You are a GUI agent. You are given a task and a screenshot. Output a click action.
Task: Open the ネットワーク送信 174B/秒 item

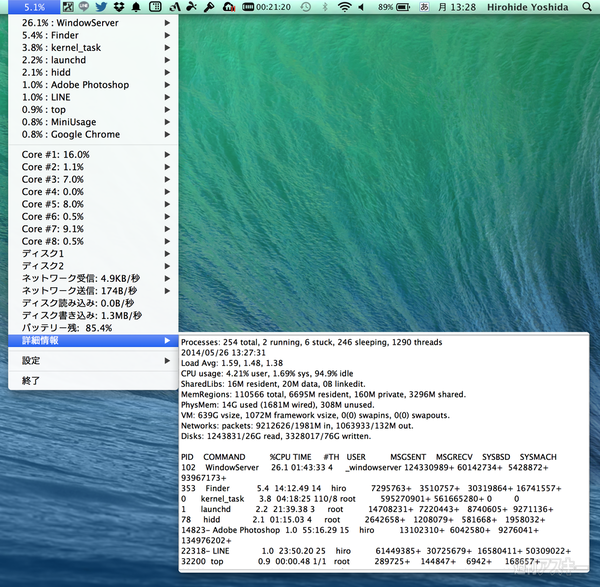pos(93,290)
